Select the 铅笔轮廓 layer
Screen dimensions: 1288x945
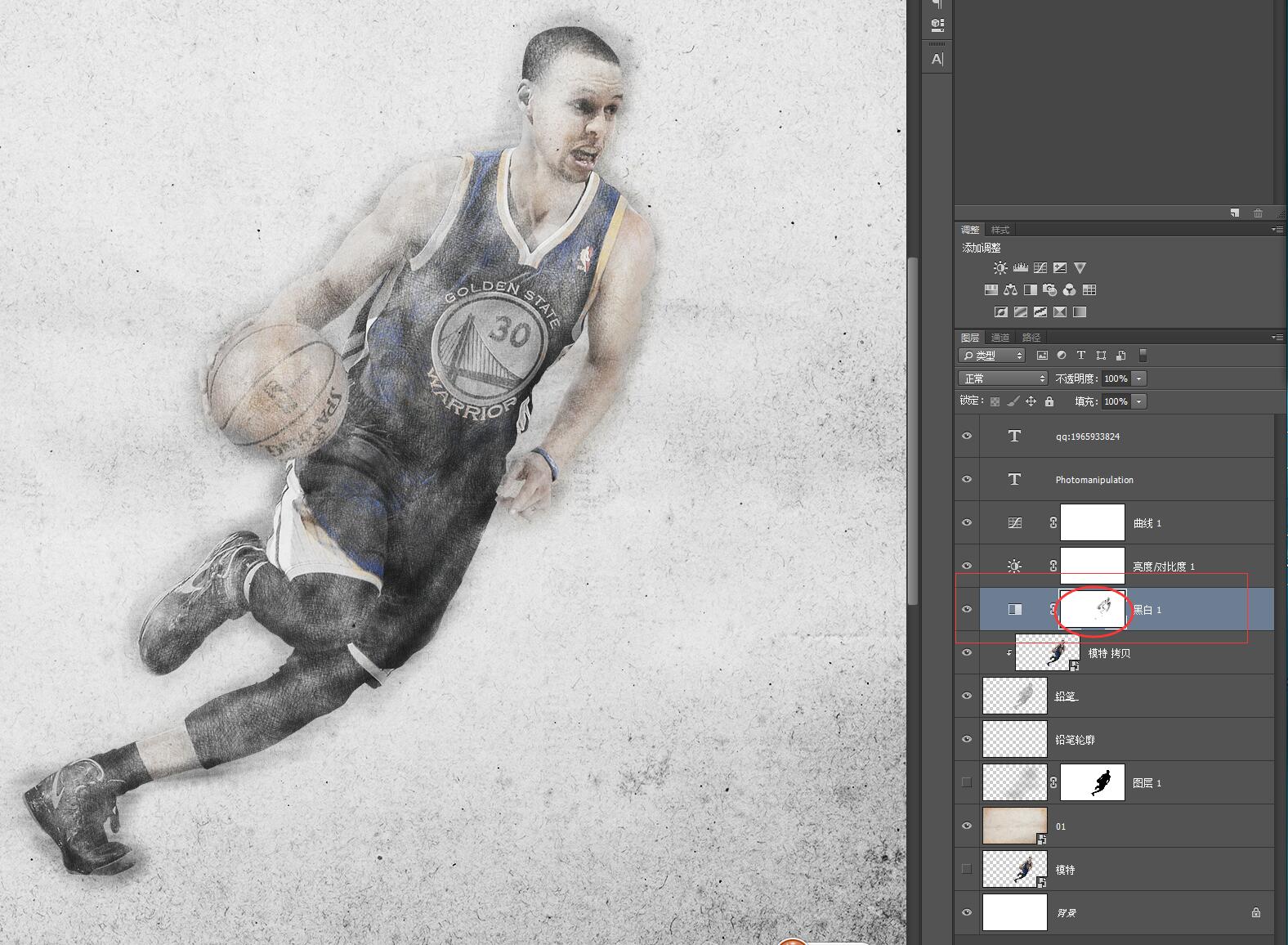(1127, 739)
